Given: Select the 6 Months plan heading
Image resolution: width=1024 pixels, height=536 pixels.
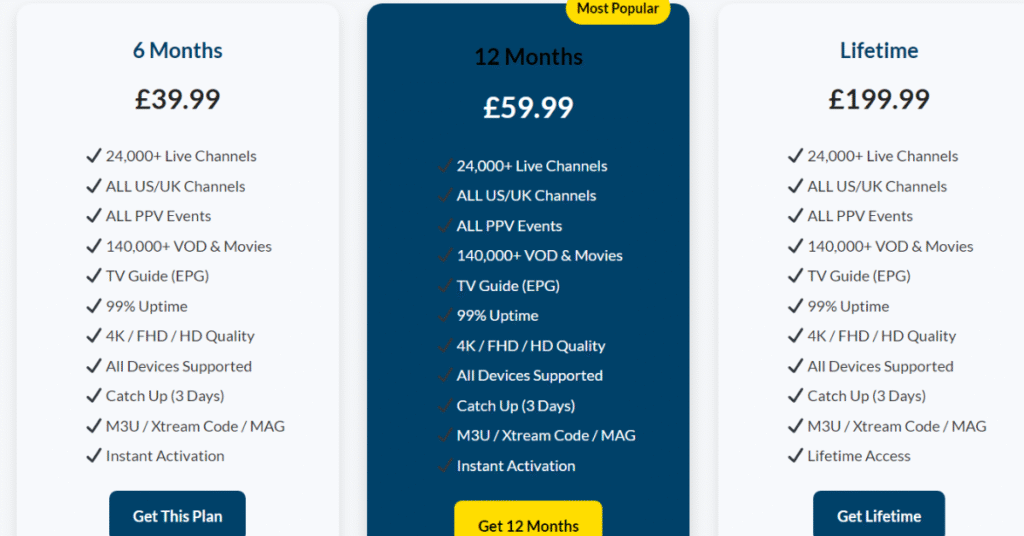Looking at the screenshot, I should tap(178, 50).
